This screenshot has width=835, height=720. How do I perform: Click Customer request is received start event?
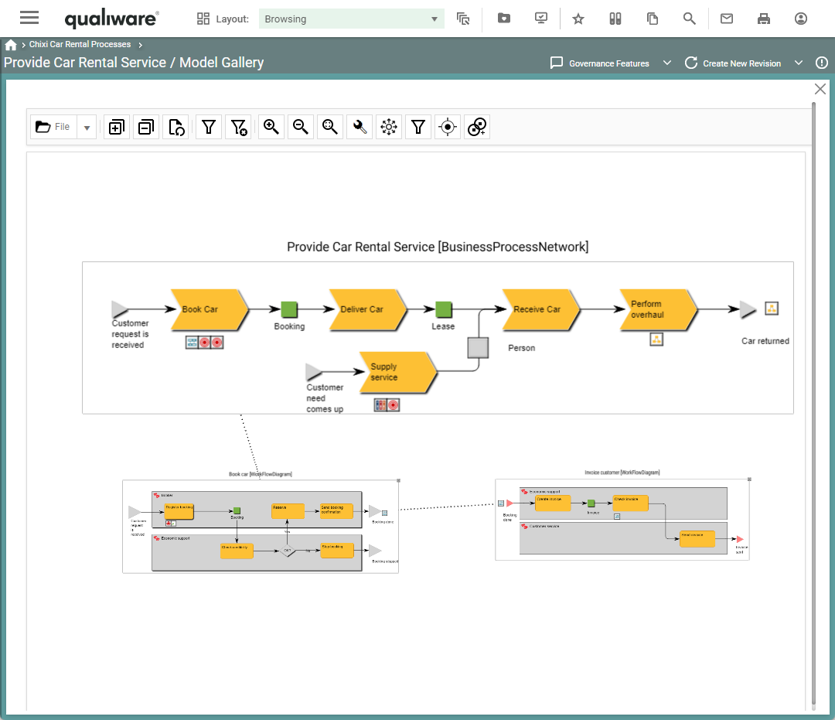(x=120, y=309)
